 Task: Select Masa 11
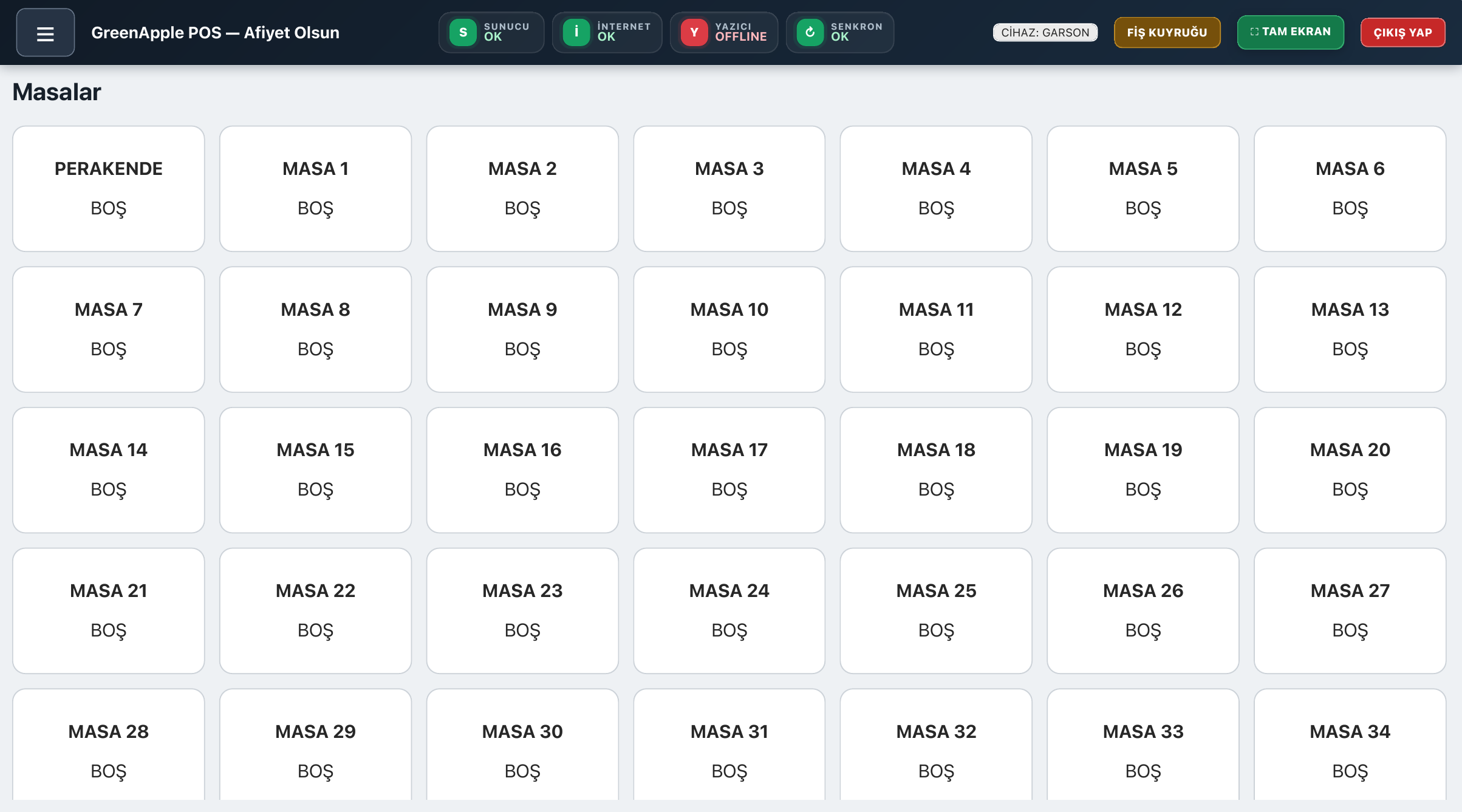(x=936, y=330)
